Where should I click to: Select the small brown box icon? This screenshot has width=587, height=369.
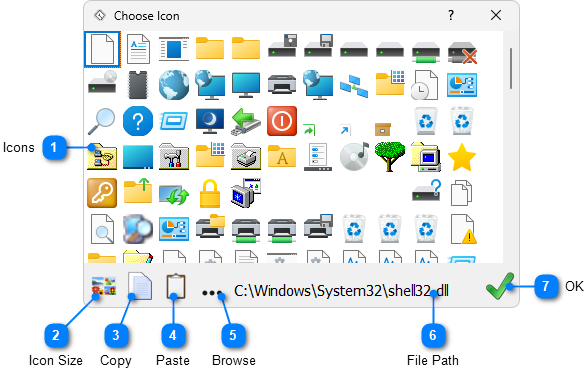click(383, 129)
